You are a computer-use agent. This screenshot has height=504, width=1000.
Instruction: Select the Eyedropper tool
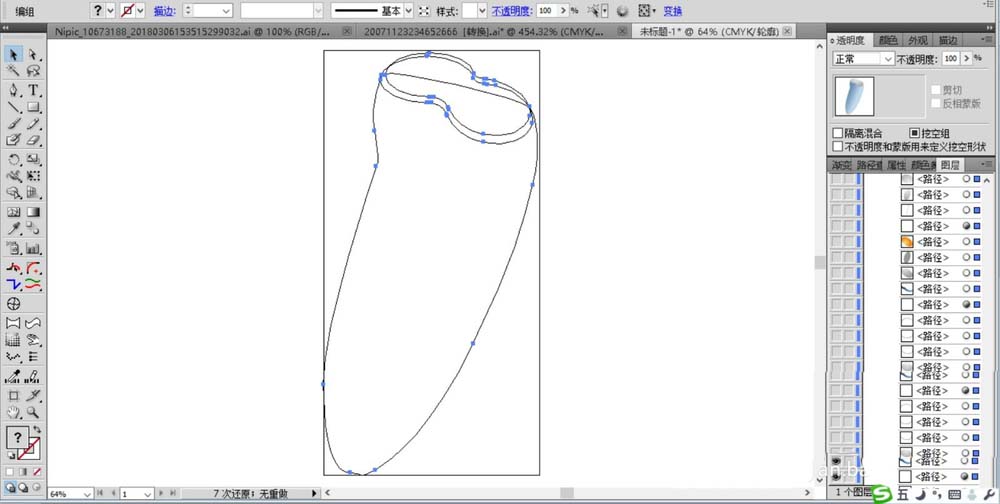click(x=14, y=229)
